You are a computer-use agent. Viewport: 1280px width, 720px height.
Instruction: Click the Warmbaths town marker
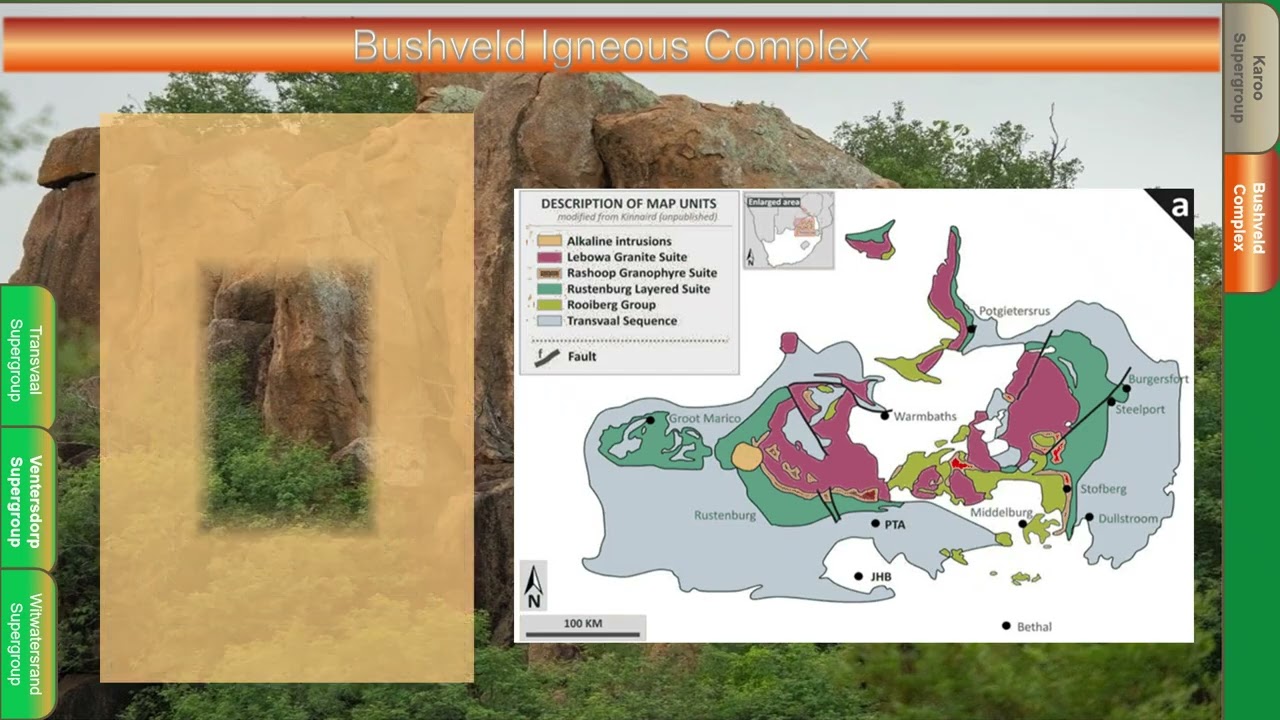tap(885, 415)
